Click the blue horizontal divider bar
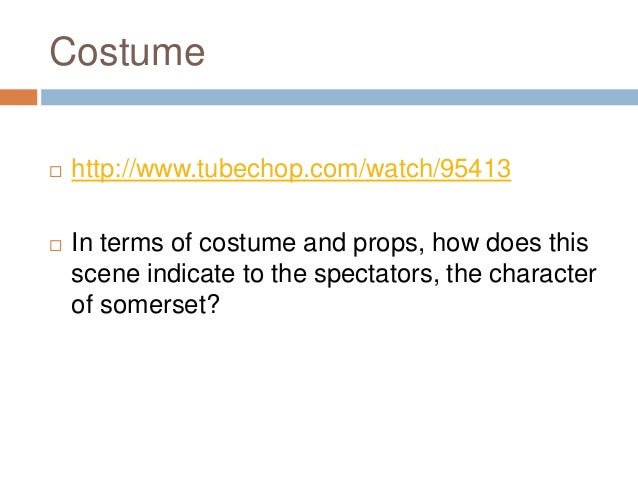Viewport: 638px width, 479px height. pyautogui.click(x=339, y=97)
